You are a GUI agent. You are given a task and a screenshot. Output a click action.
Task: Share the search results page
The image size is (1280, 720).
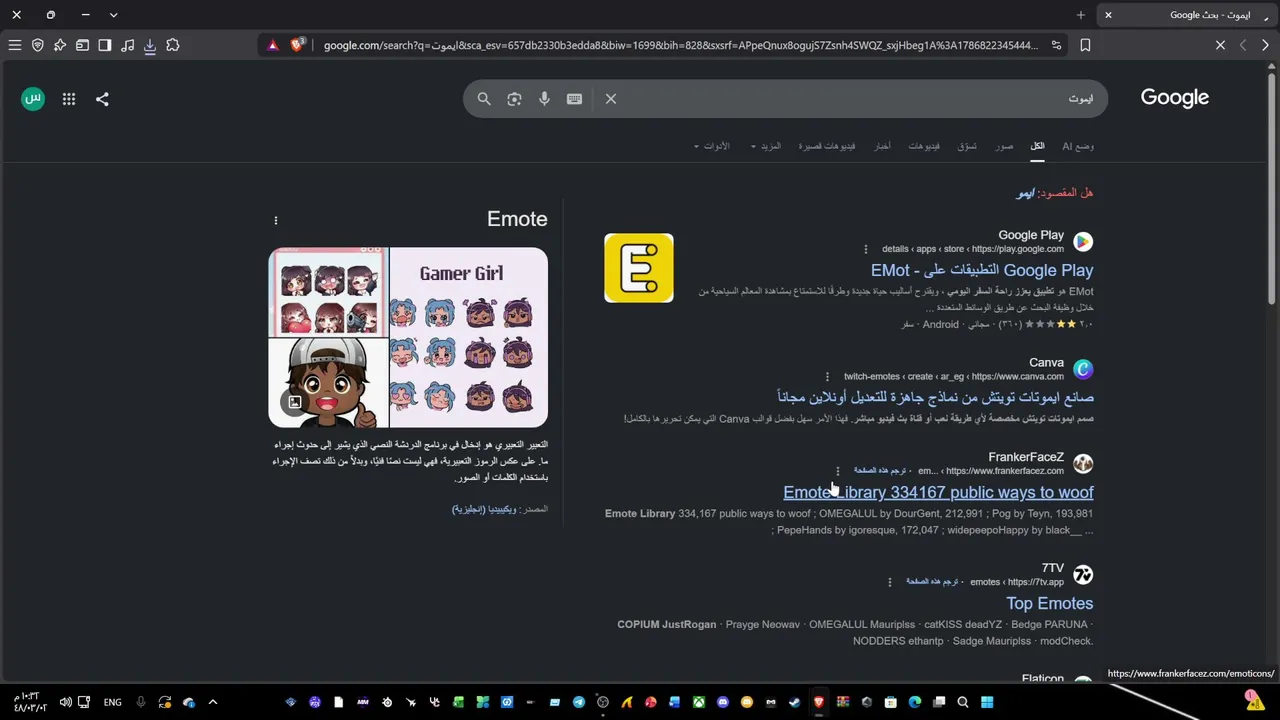tap(102, 99)
